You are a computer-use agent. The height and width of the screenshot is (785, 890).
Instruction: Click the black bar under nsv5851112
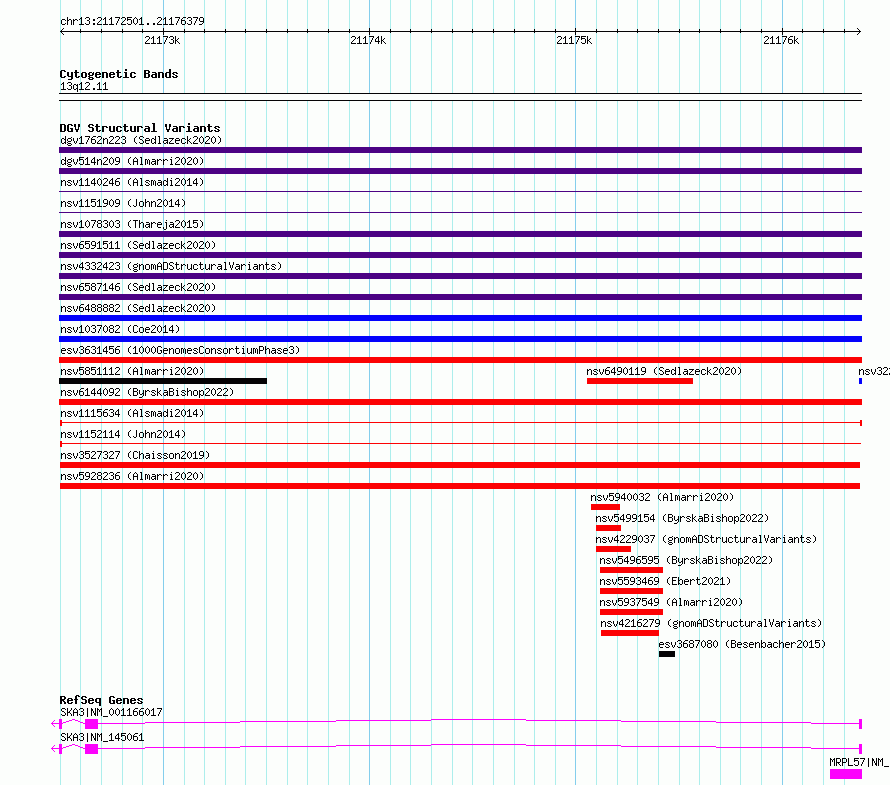163,381
